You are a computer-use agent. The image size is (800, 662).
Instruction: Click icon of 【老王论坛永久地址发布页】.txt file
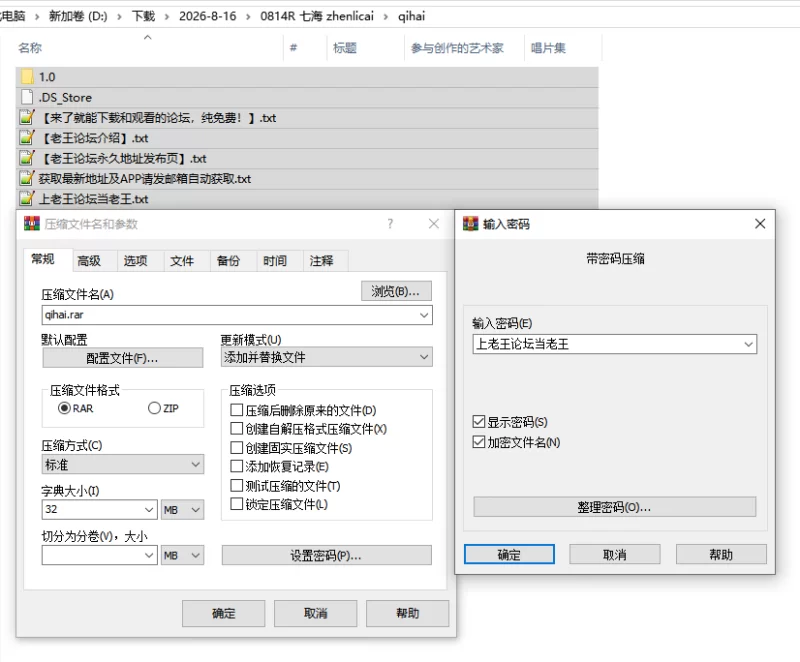click(x=27, y=158)
